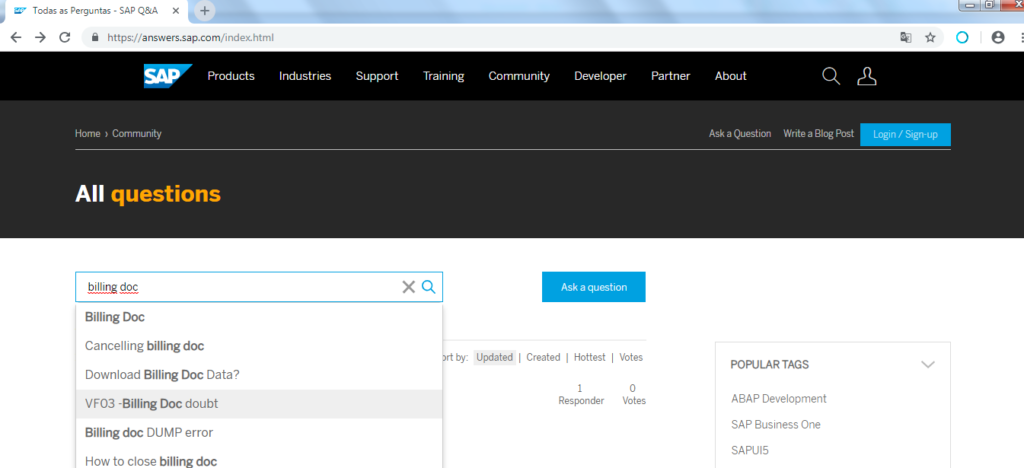This screenshot has width=1024, height=468.
Task: Open the user profile icon in header
Action: [867, 76]
